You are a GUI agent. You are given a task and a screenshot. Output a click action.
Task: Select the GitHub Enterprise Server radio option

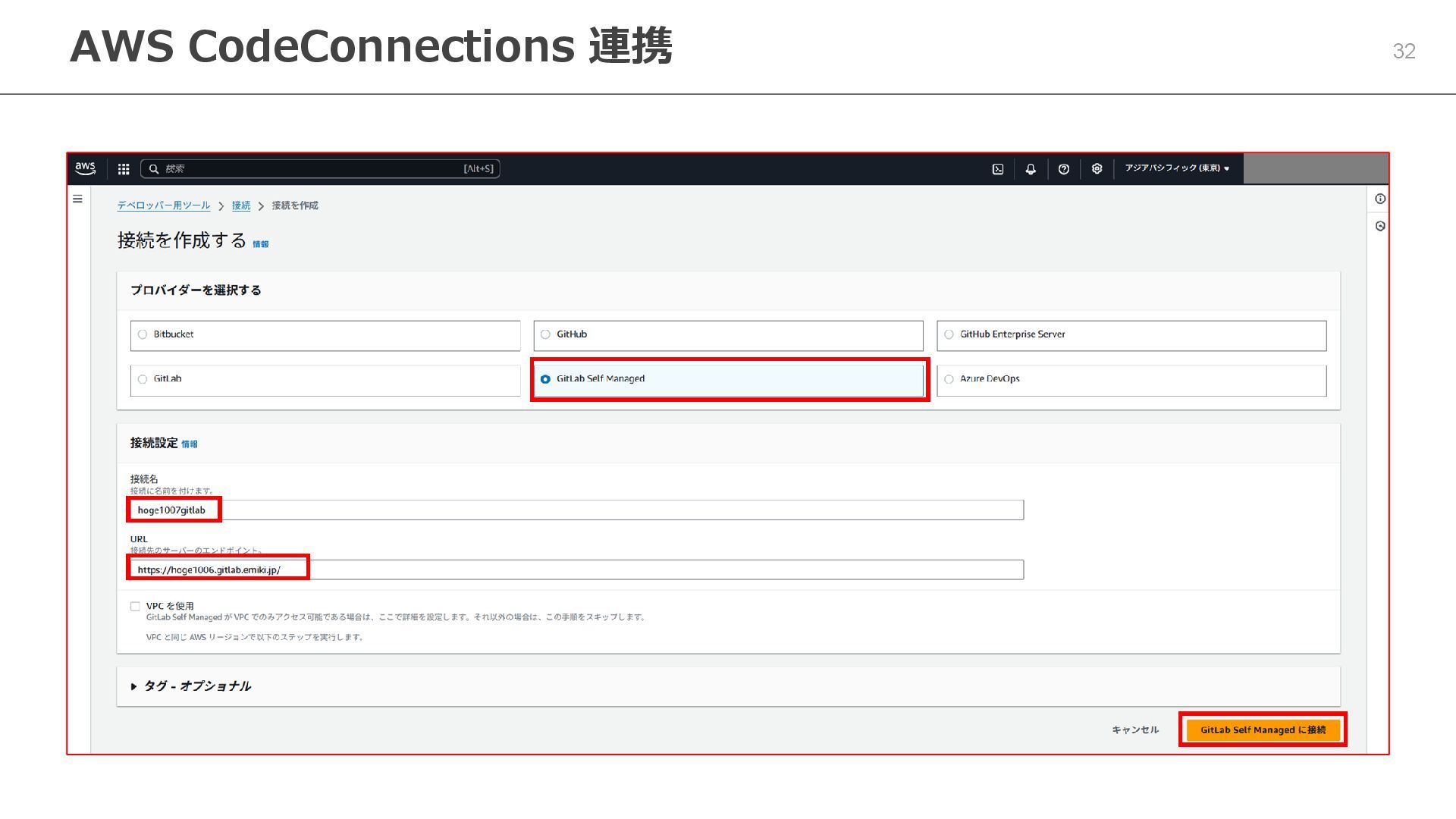tap(949, 334)
